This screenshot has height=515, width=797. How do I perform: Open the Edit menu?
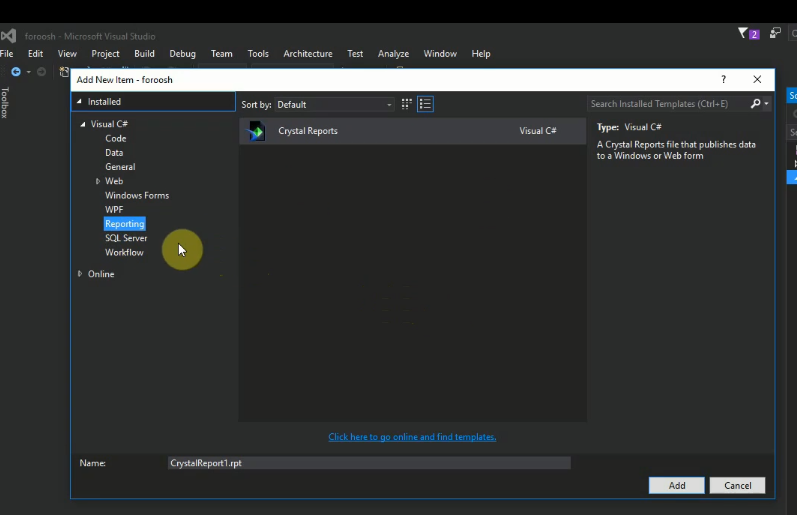pos(35,53)
